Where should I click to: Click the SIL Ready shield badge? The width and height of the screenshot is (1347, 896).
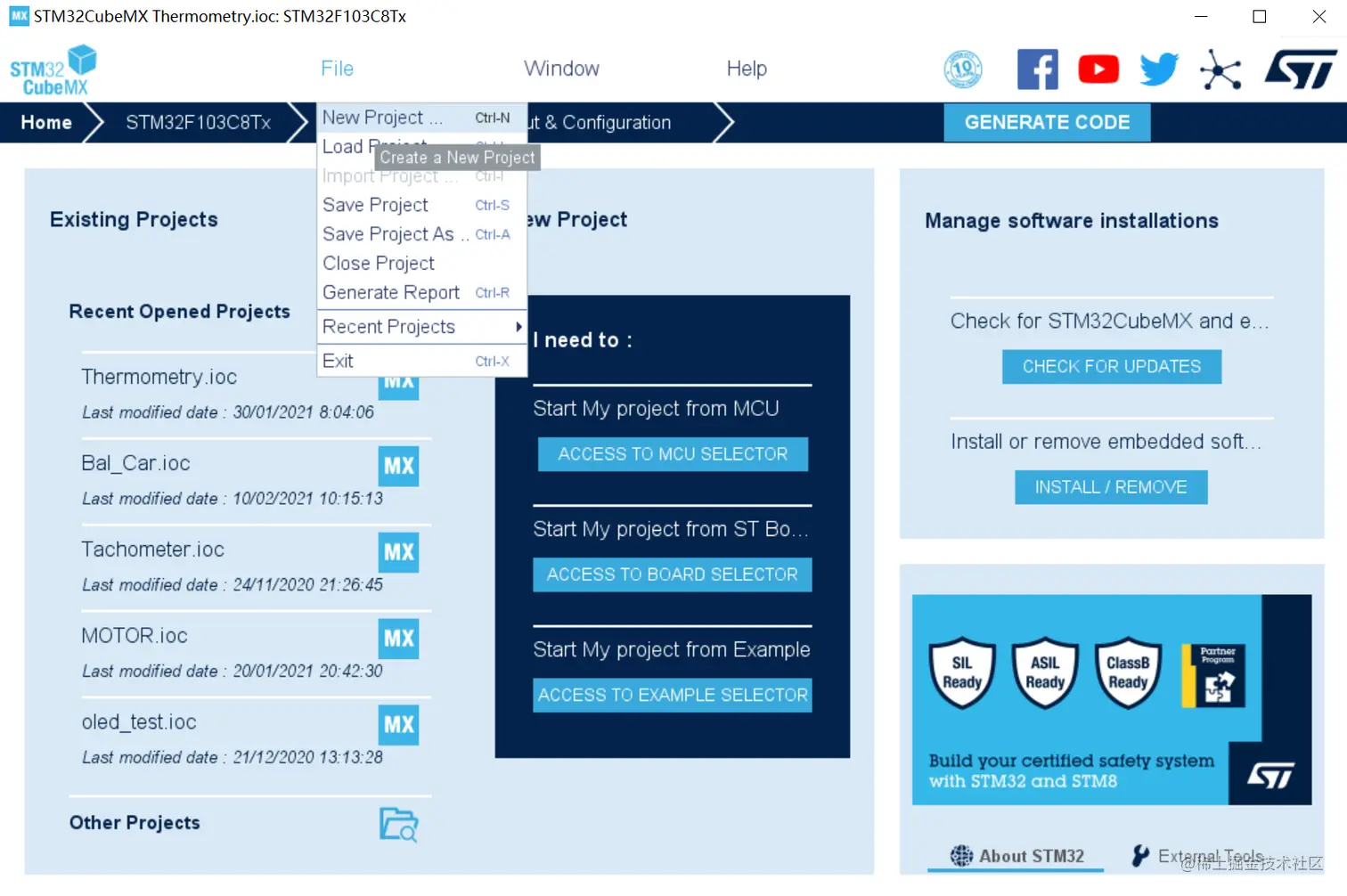click(962, 672)
